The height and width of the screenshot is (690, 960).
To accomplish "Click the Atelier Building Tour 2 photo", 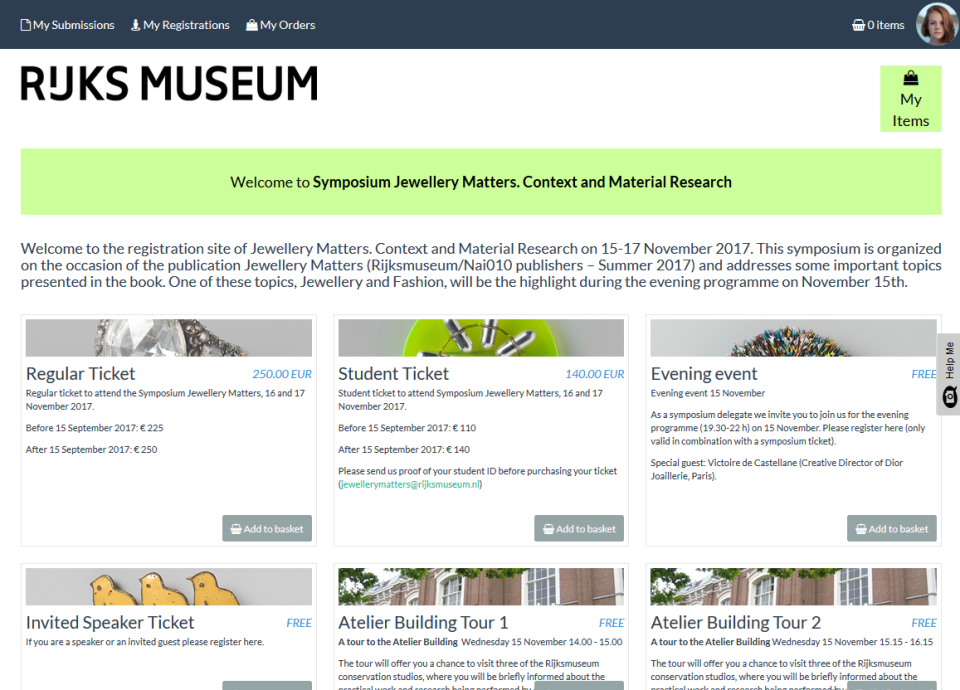I will pyautogui.click(x=793, y=587).
